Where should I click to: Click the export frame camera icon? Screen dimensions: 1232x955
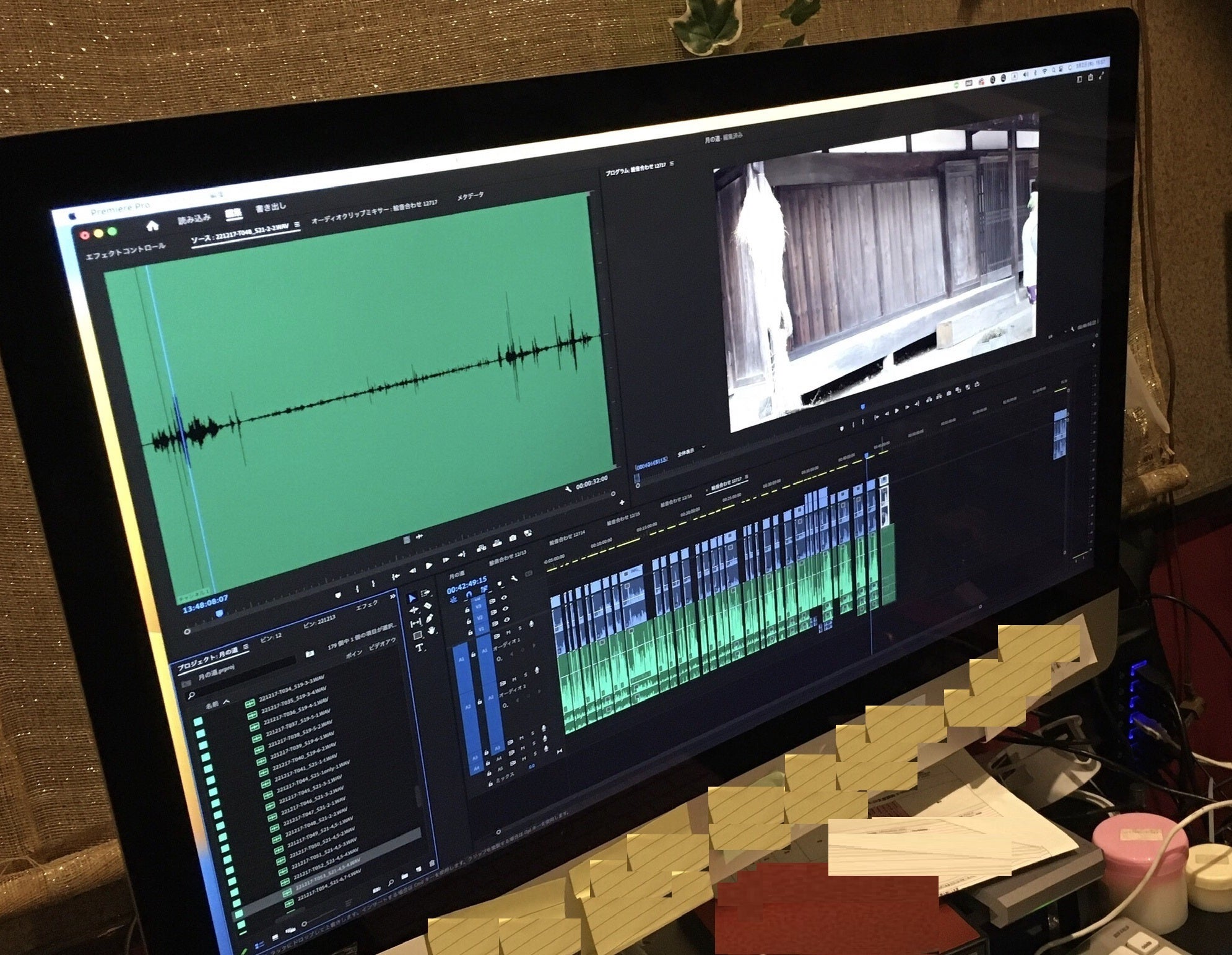click(x=513, y=539)
